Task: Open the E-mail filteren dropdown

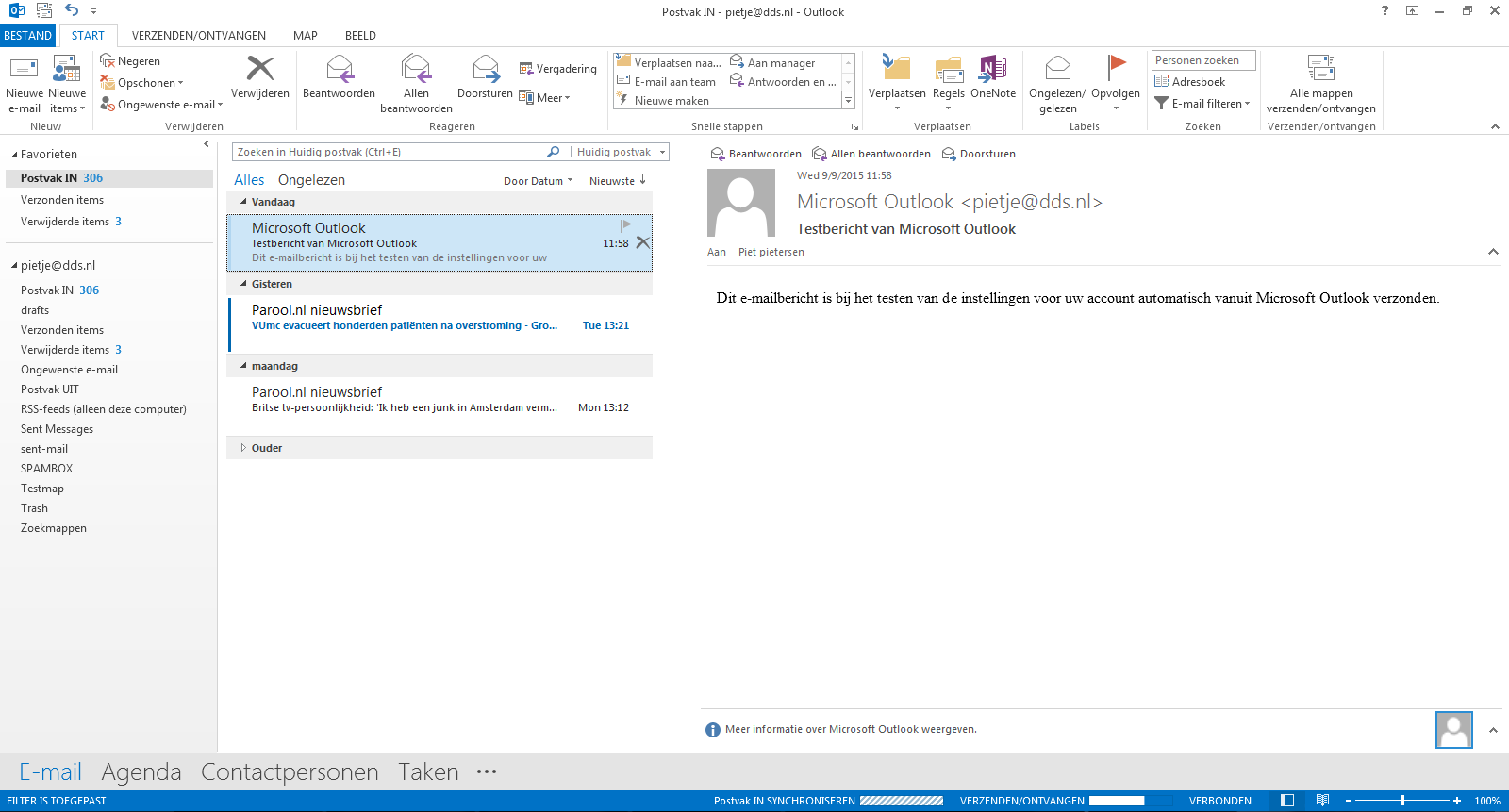Action: click(1202, 104)
